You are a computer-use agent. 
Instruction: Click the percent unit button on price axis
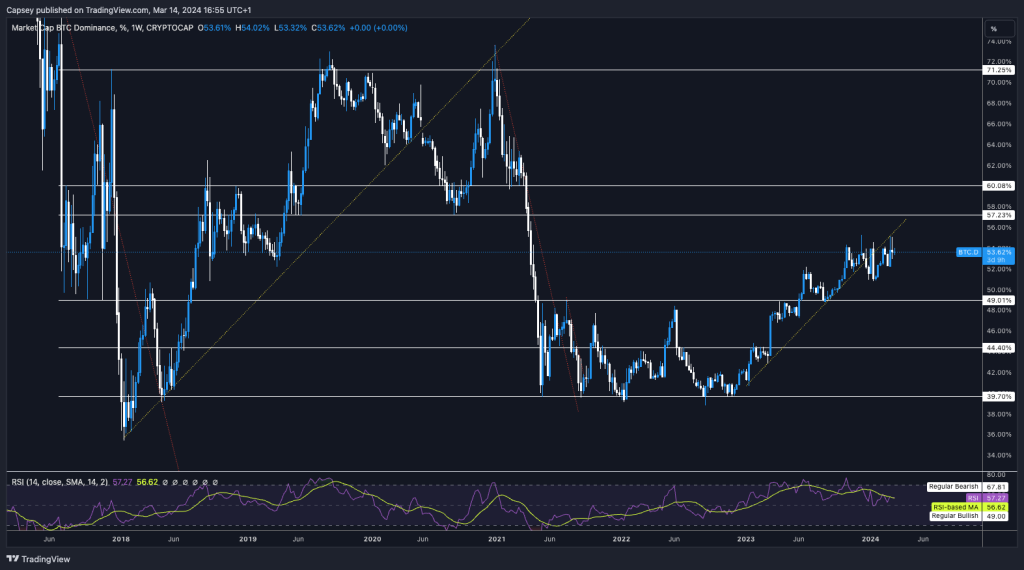point(993,28)
